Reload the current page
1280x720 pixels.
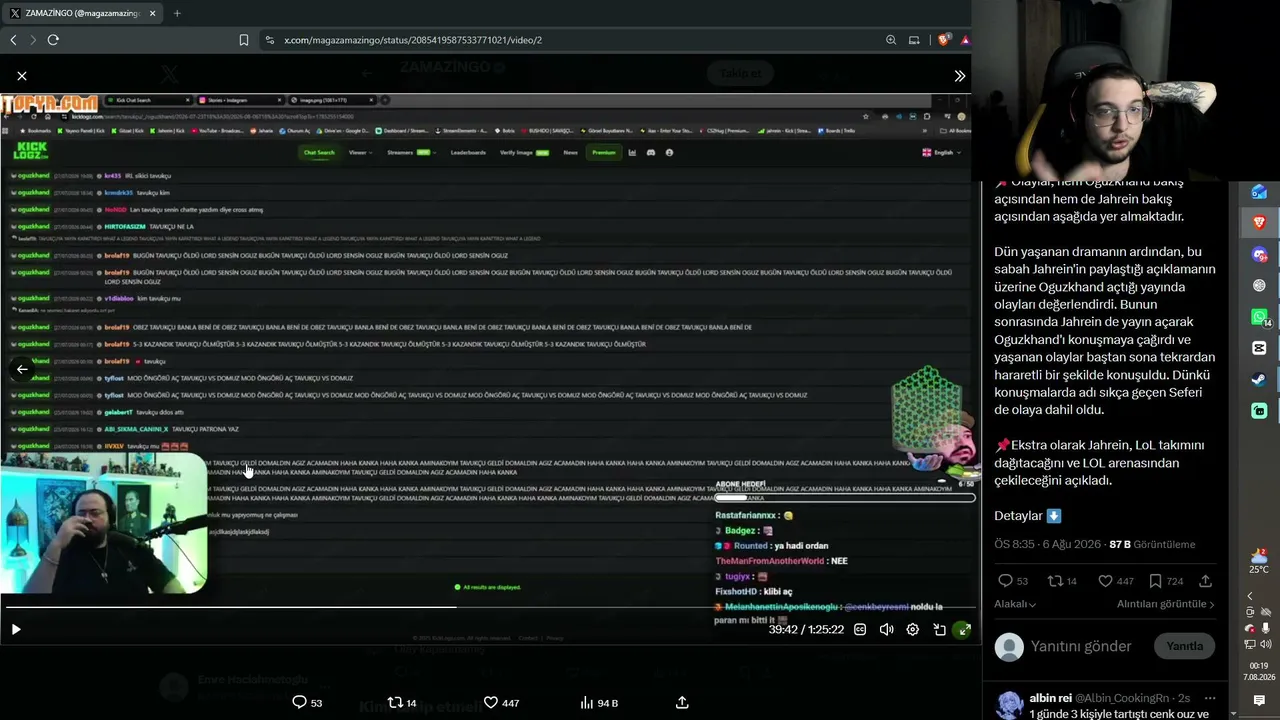(x=53, y=40)
